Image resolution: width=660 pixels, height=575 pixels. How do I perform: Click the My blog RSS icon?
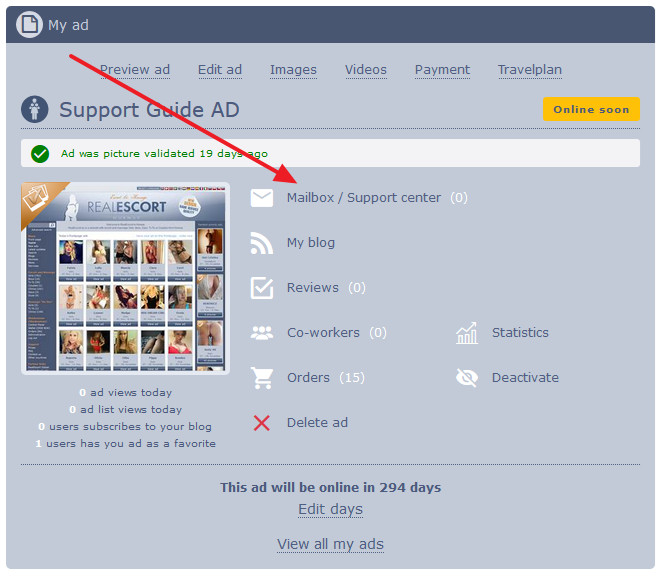(262, 243)
